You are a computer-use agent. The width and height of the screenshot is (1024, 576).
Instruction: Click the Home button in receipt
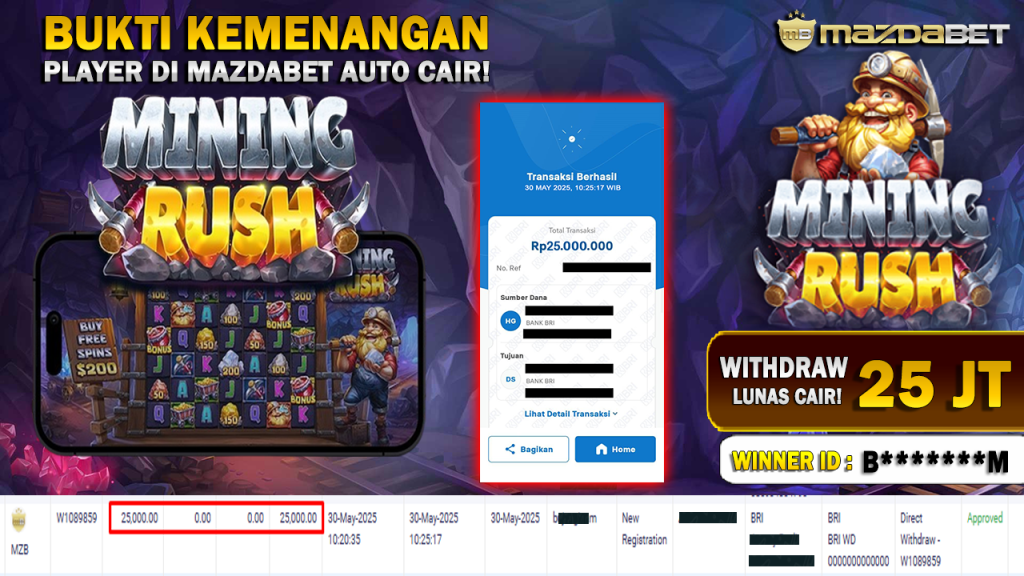point(615,449)
